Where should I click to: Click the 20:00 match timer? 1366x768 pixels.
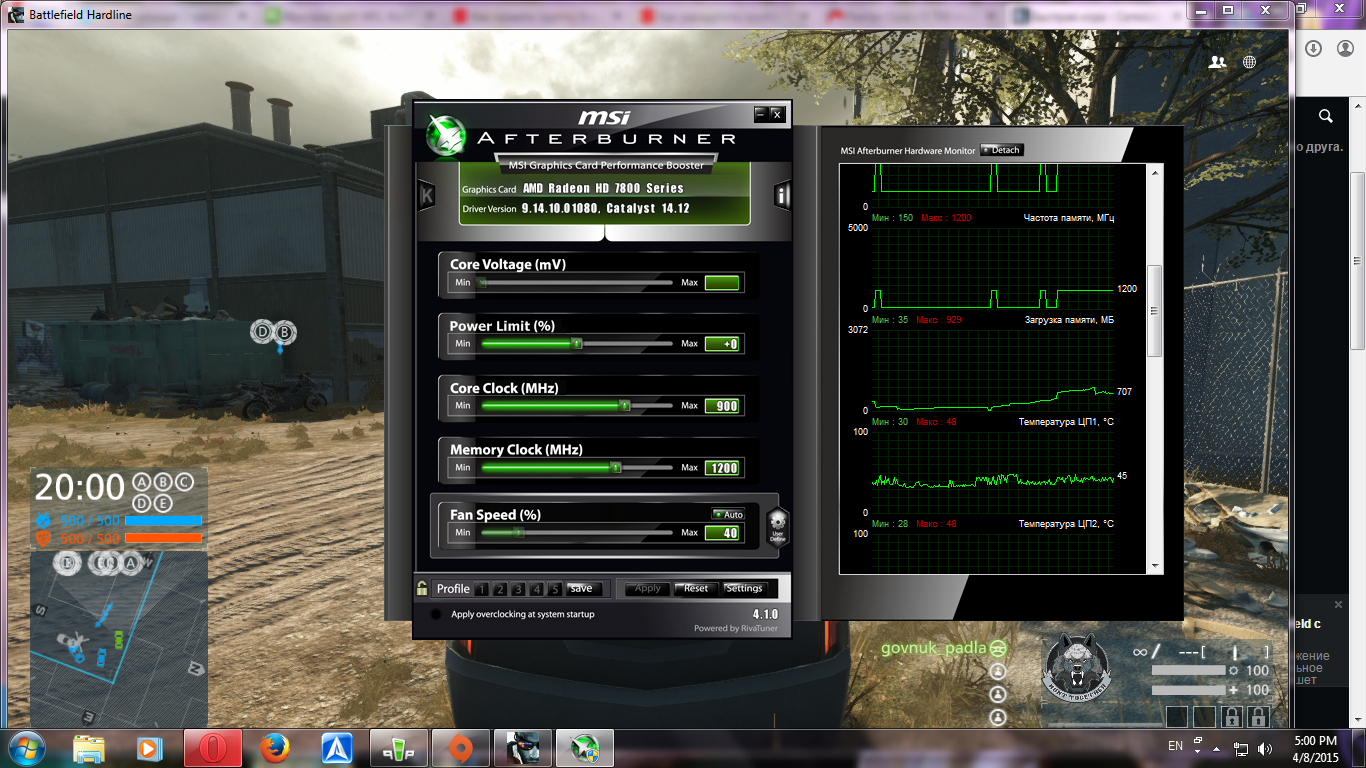point(80,488)
